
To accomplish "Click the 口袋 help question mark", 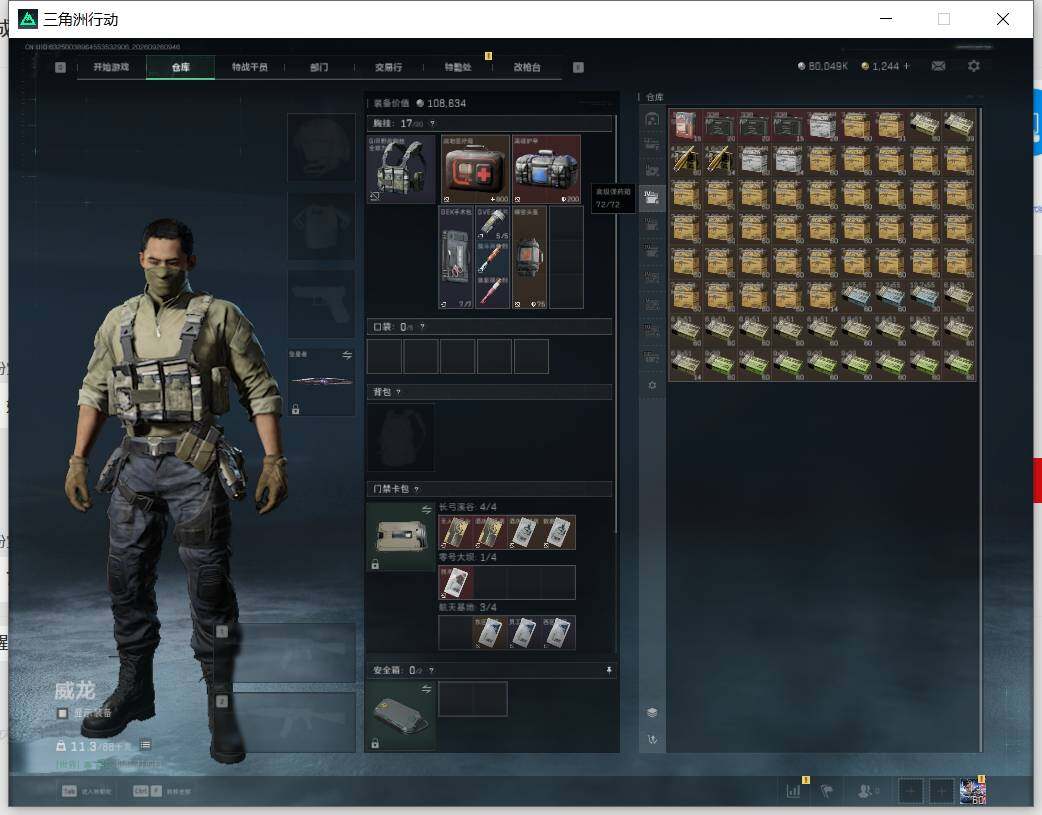I will tap(422, 327).
